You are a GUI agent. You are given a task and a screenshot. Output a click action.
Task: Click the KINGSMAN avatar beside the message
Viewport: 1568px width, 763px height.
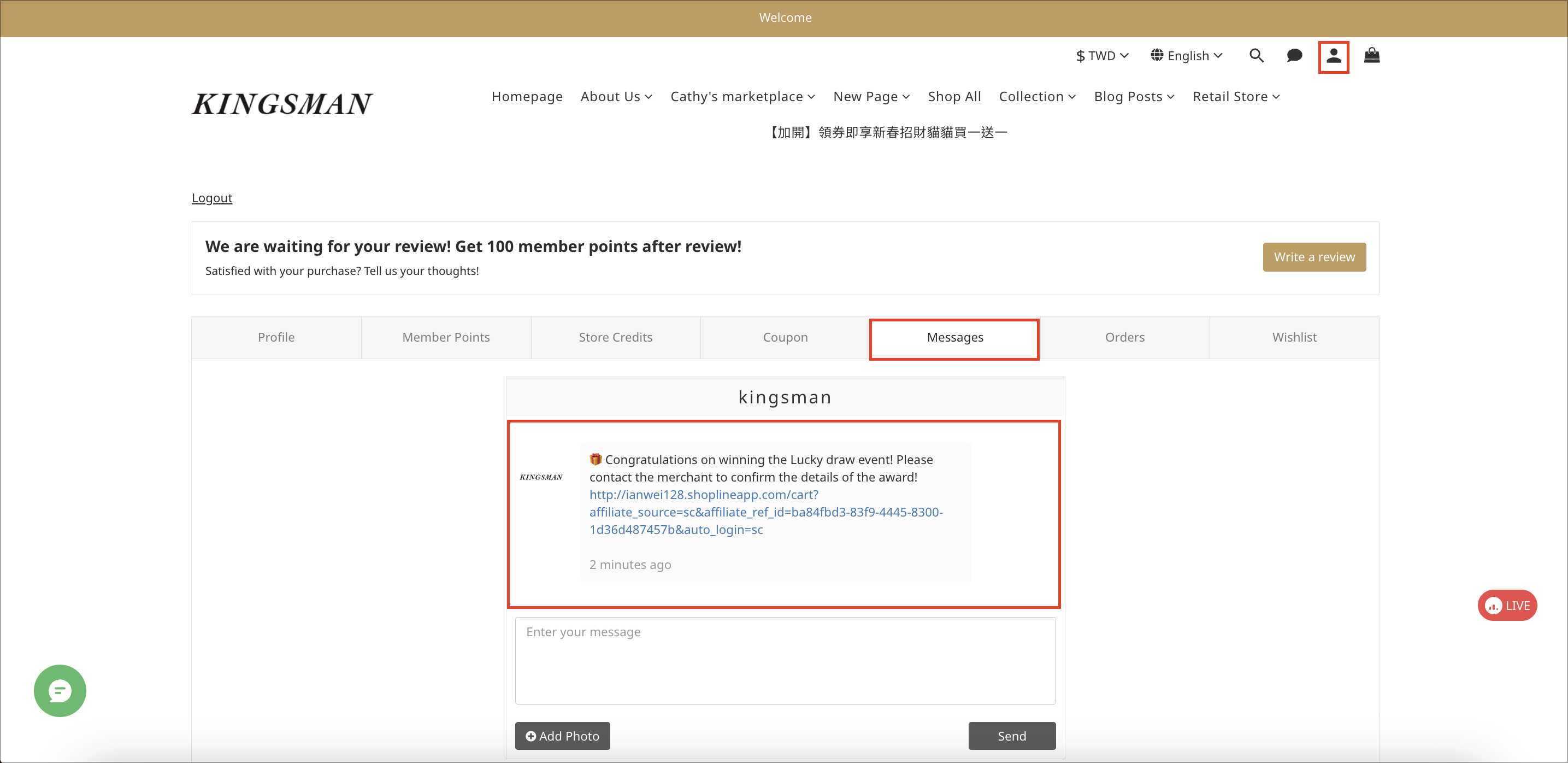tap(541, 477)
